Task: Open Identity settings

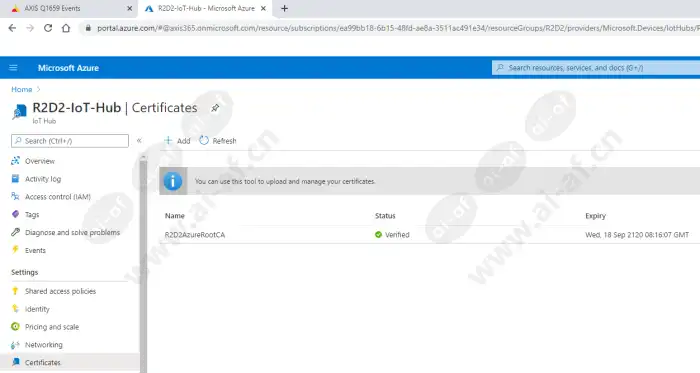Action: pos(37,309)
